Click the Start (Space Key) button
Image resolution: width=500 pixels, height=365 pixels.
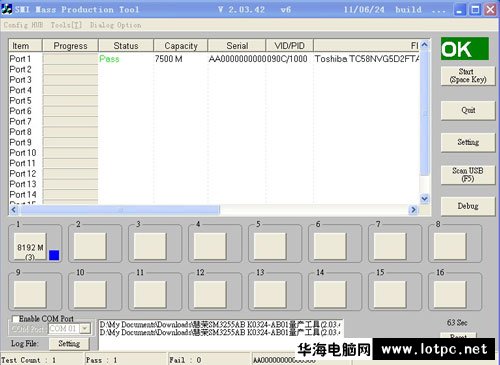pyautogui.click(x=468, y=76)
